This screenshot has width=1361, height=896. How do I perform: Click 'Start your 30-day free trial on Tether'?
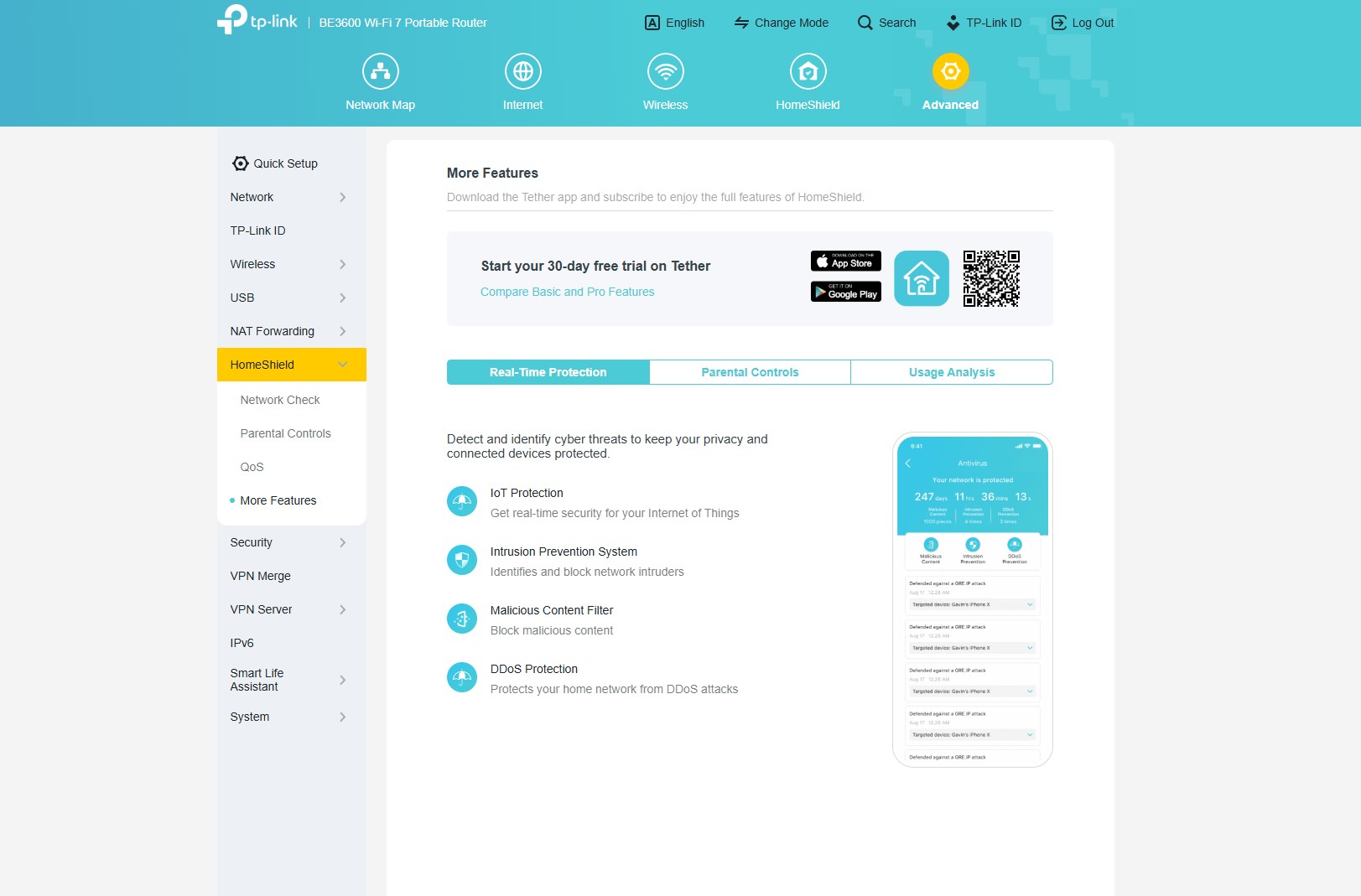(x=595, y=266)
